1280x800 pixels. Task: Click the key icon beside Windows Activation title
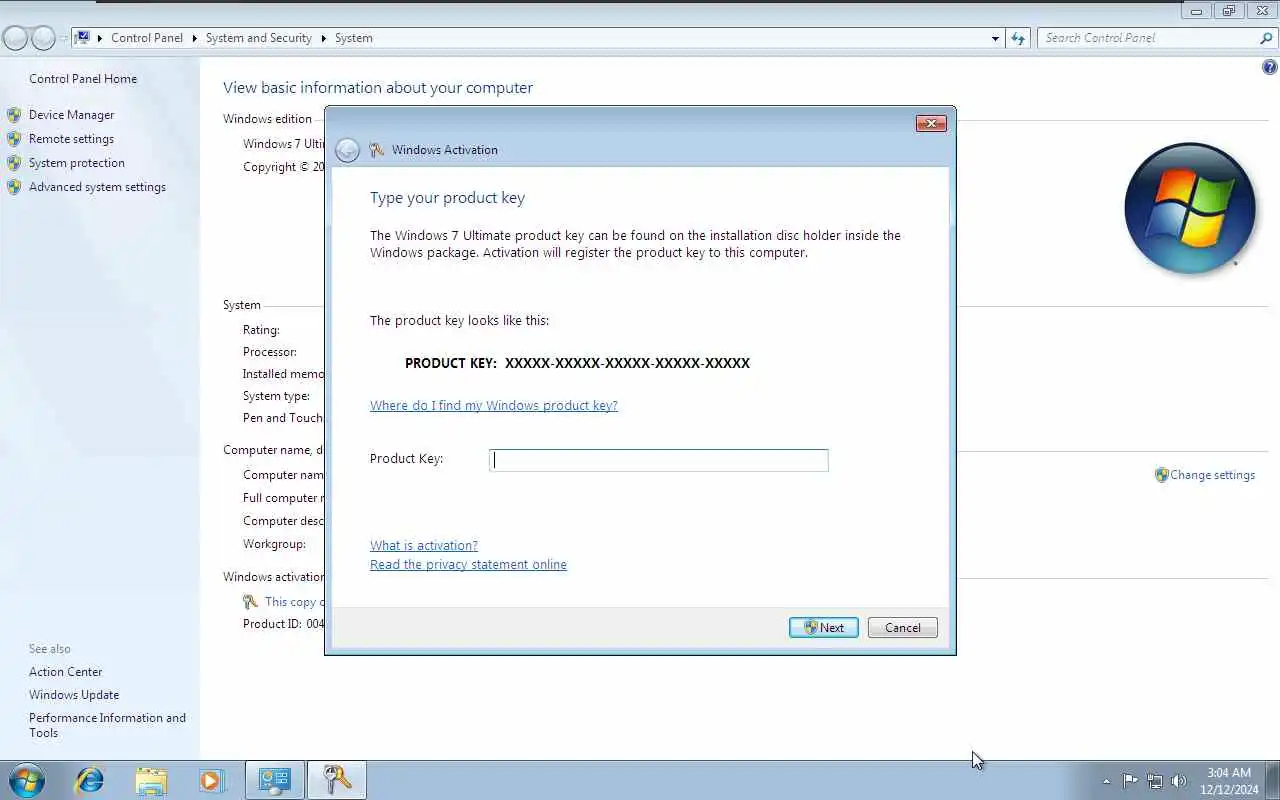tap(377, 150)
